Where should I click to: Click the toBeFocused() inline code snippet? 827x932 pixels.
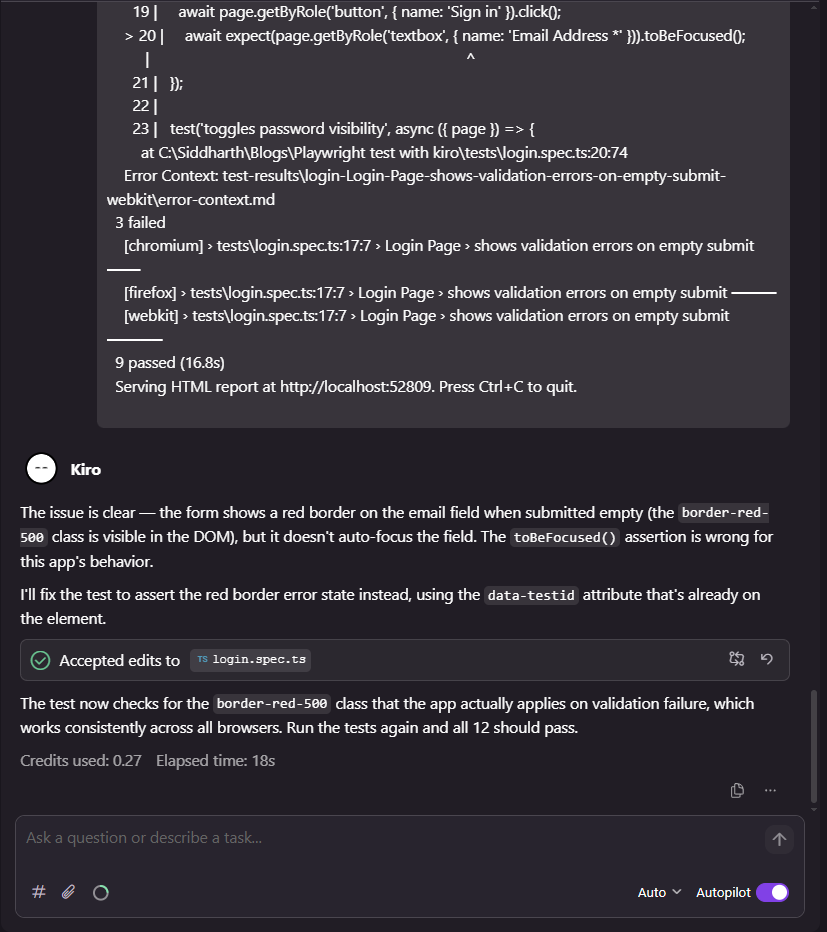coord(565,537)
